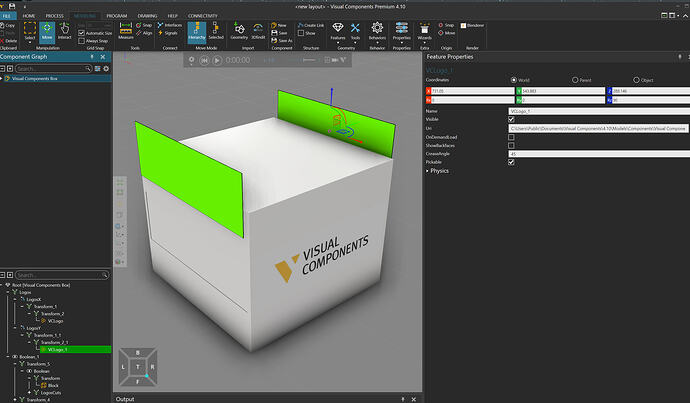Enable the ShowBackfaces checkbox
690x403 pixels.
(512, 145)
